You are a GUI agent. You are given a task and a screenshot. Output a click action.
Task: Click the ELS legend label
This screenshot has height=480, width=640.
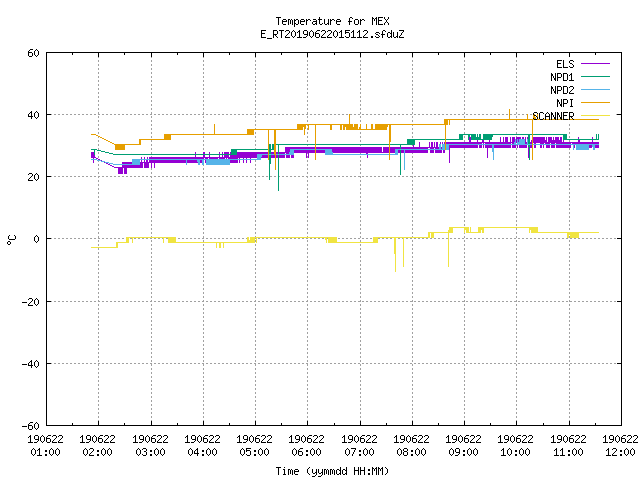565,64
